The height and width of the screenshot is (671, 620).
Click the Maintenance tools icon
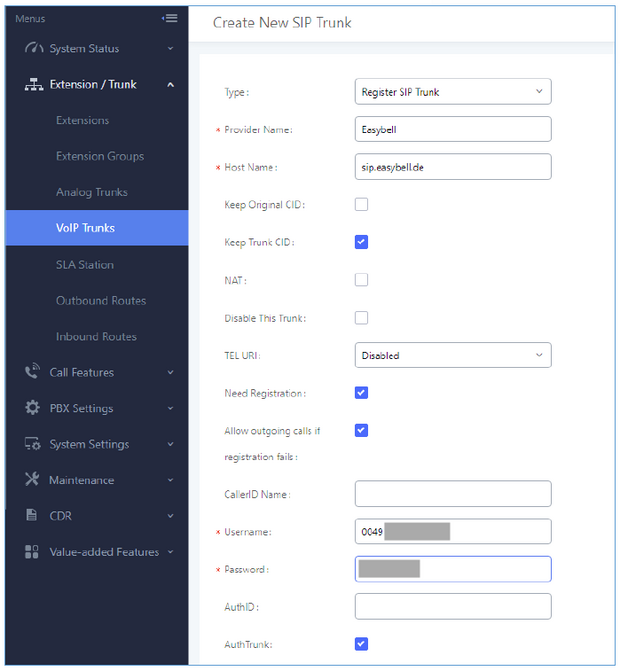(32, 480)
